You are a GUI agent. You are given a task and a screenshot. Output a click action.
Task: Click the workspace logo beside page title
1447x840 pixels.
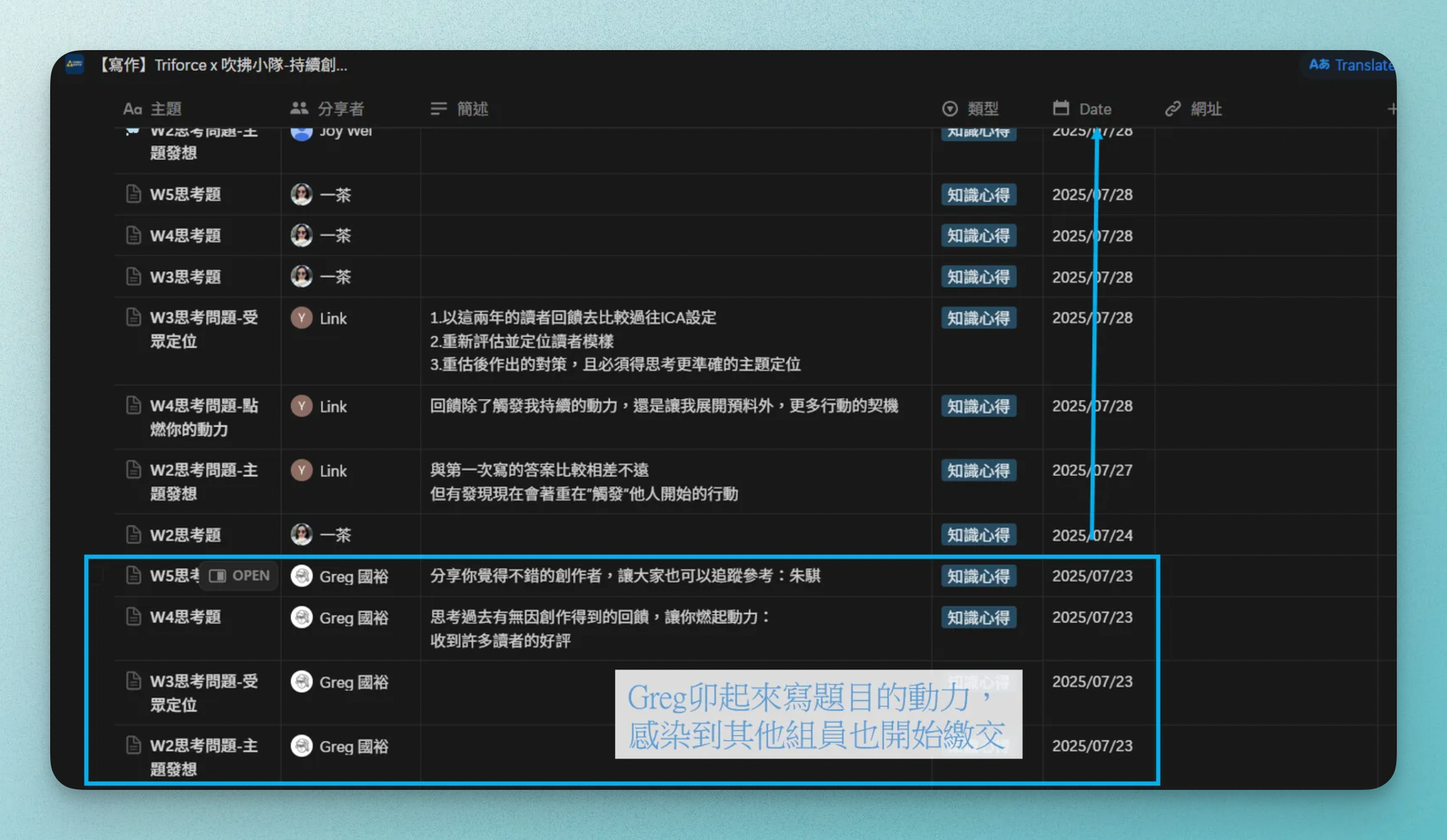tap(75, 65)
